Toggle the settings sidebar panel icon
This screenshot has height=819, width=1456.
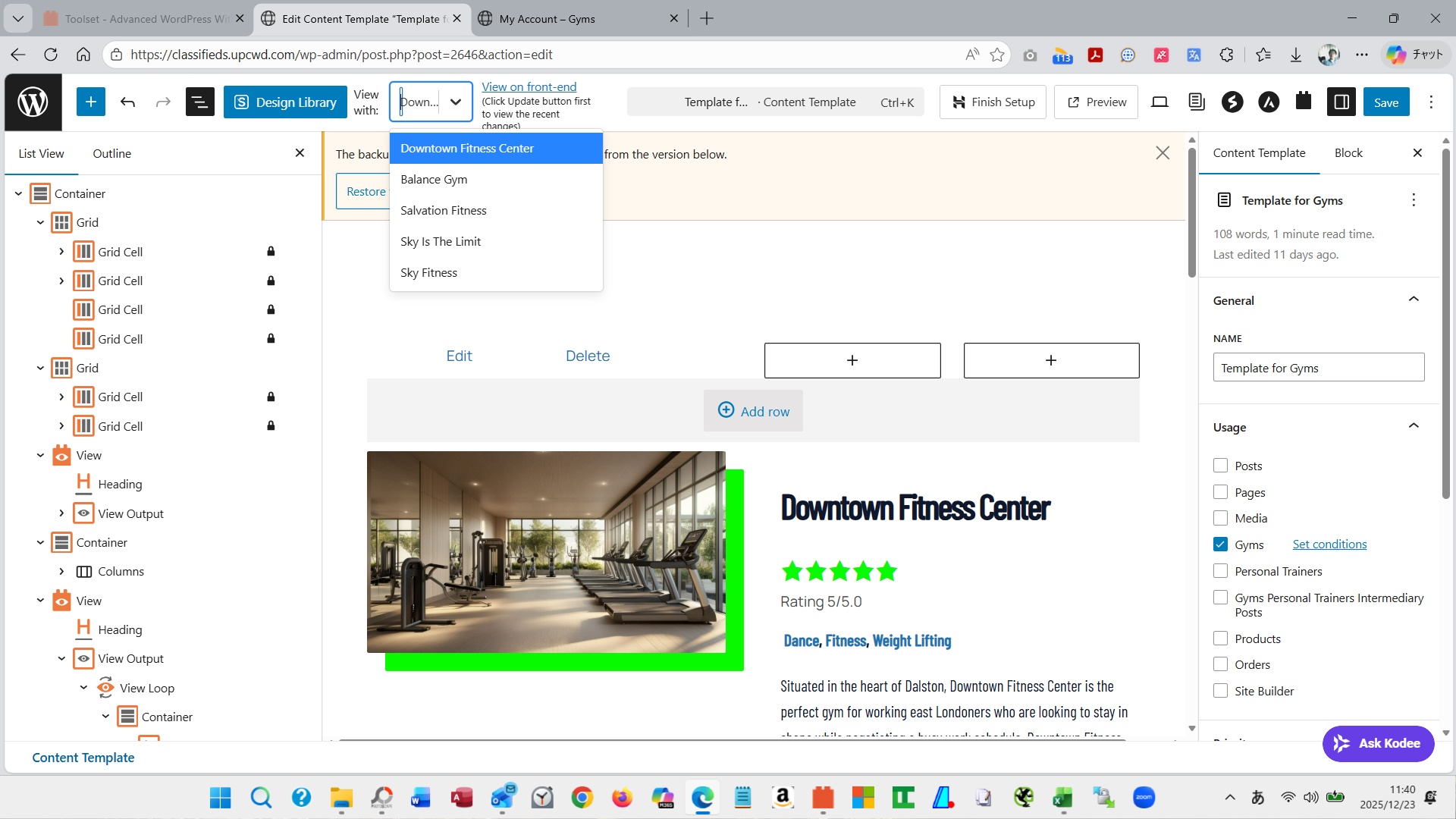pos(1341,102)
